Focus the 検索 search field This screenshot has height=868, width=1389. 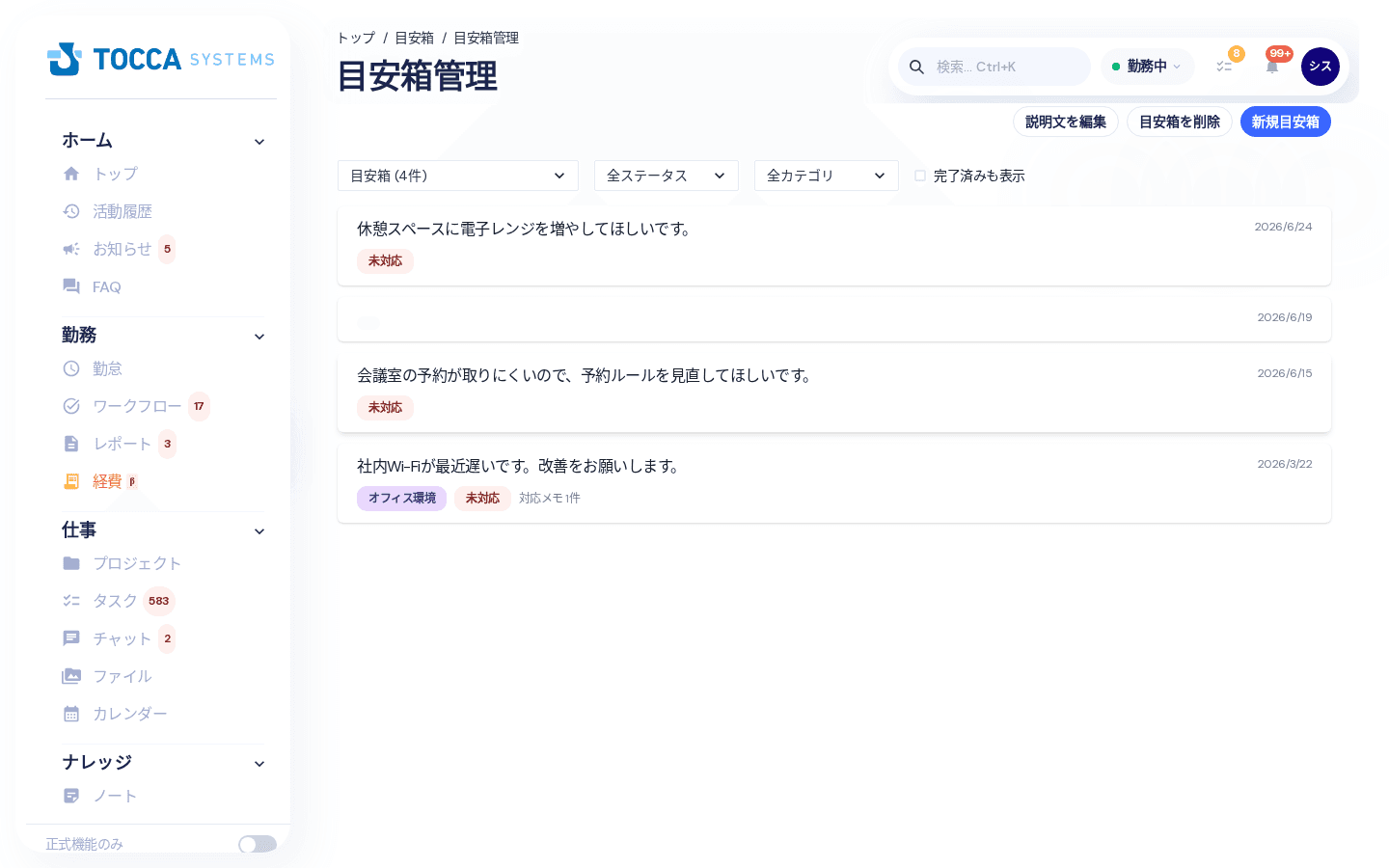click(994, 67)
